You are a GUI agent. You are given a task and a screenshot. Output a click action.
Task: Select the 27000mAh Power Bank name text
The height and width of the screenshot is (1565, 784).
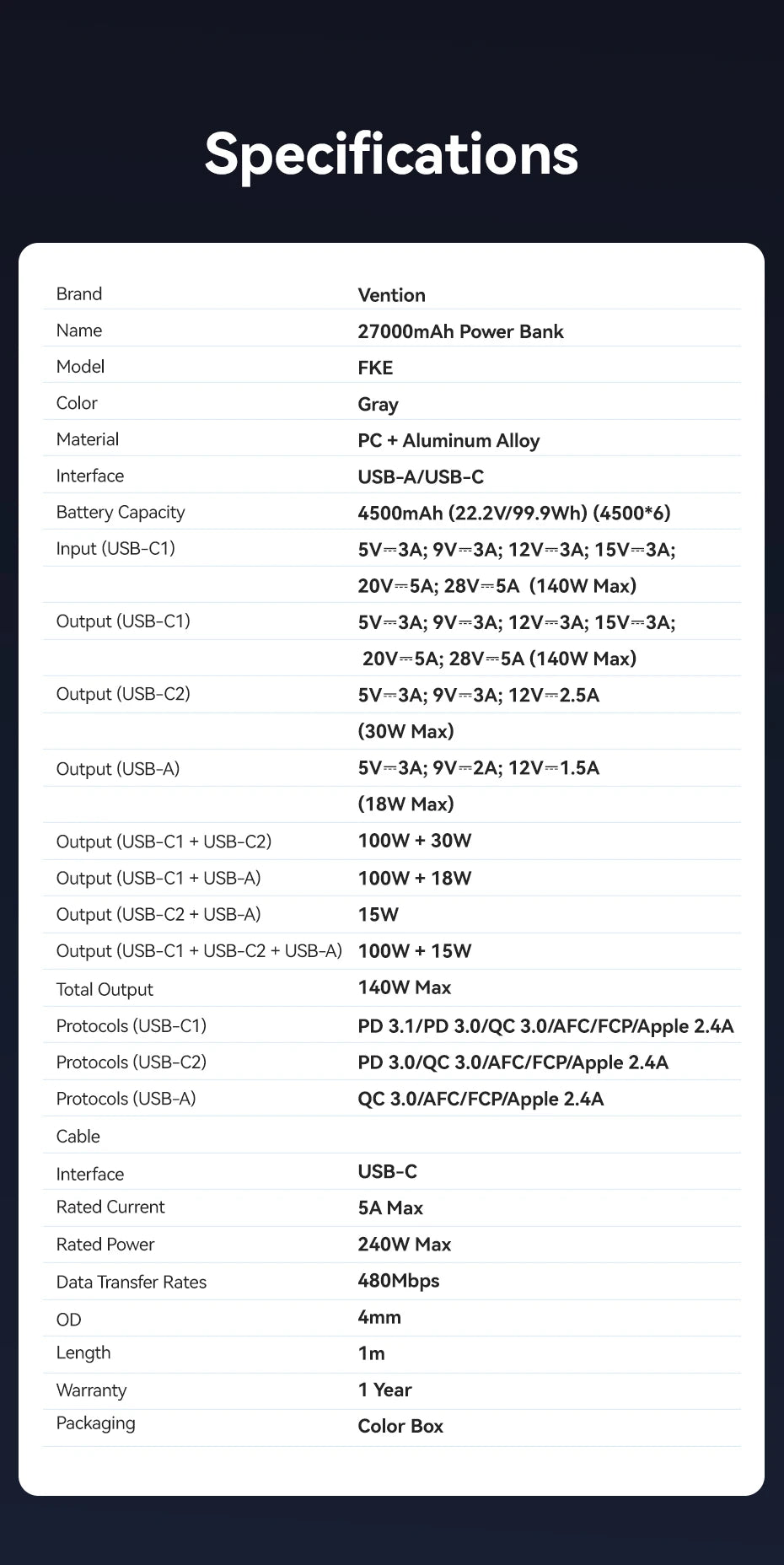[460, 331]
